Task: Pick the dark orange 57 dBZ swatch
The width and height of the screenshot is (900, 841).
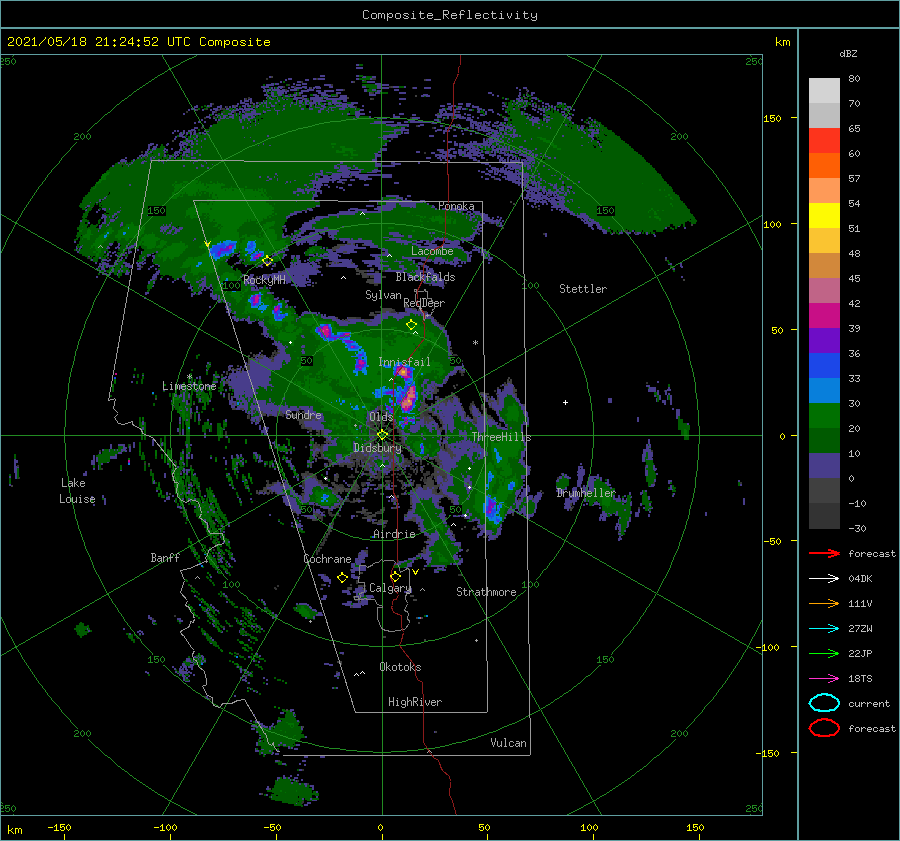Action: tap(824, 166)
